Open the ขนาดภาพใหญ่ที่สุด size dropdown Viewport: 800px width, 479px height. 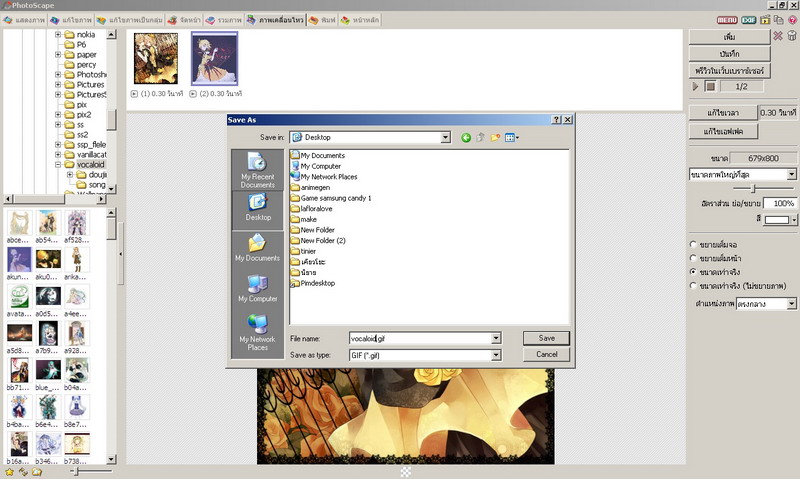(791, 174)
